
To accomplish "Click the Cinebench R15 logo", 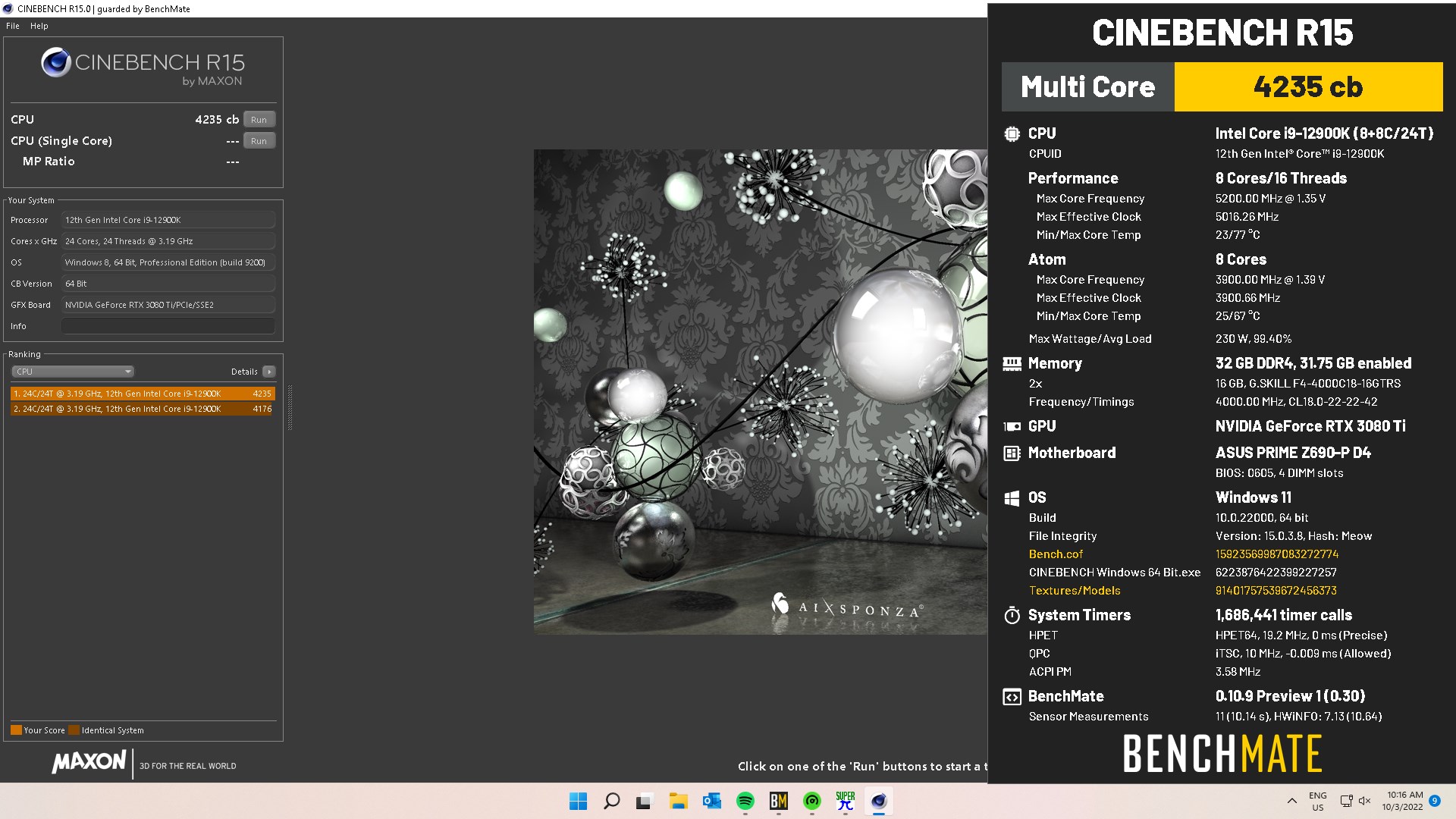I will point(143,67).
